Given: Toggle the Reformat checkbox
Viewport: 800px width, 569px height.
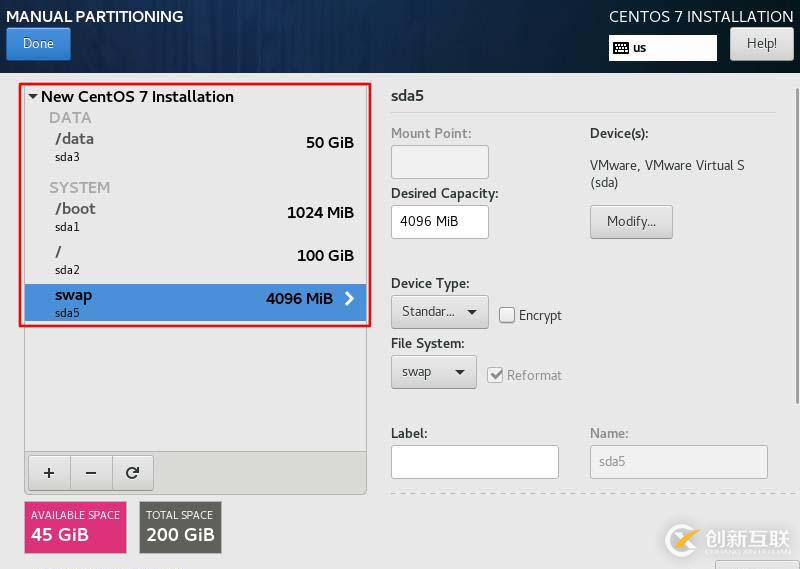Looking at the screenshot, I should tap(495, 375).
